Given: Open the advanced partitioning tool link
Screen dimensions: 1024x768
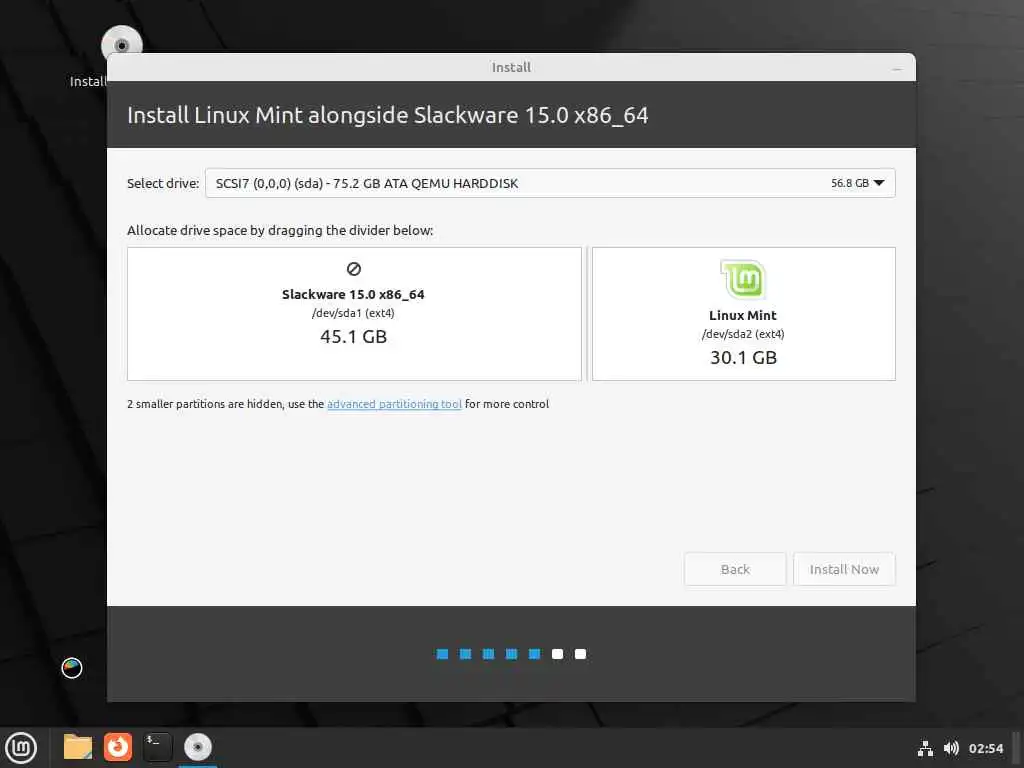Looking at the screenshot, I should click(x=394, y=404).
